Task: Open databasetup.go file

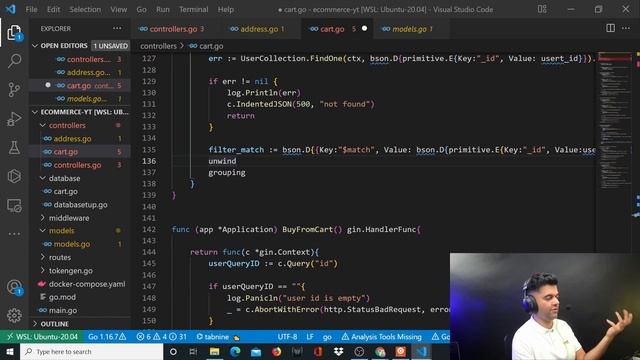Action: [x=80, y=204]
